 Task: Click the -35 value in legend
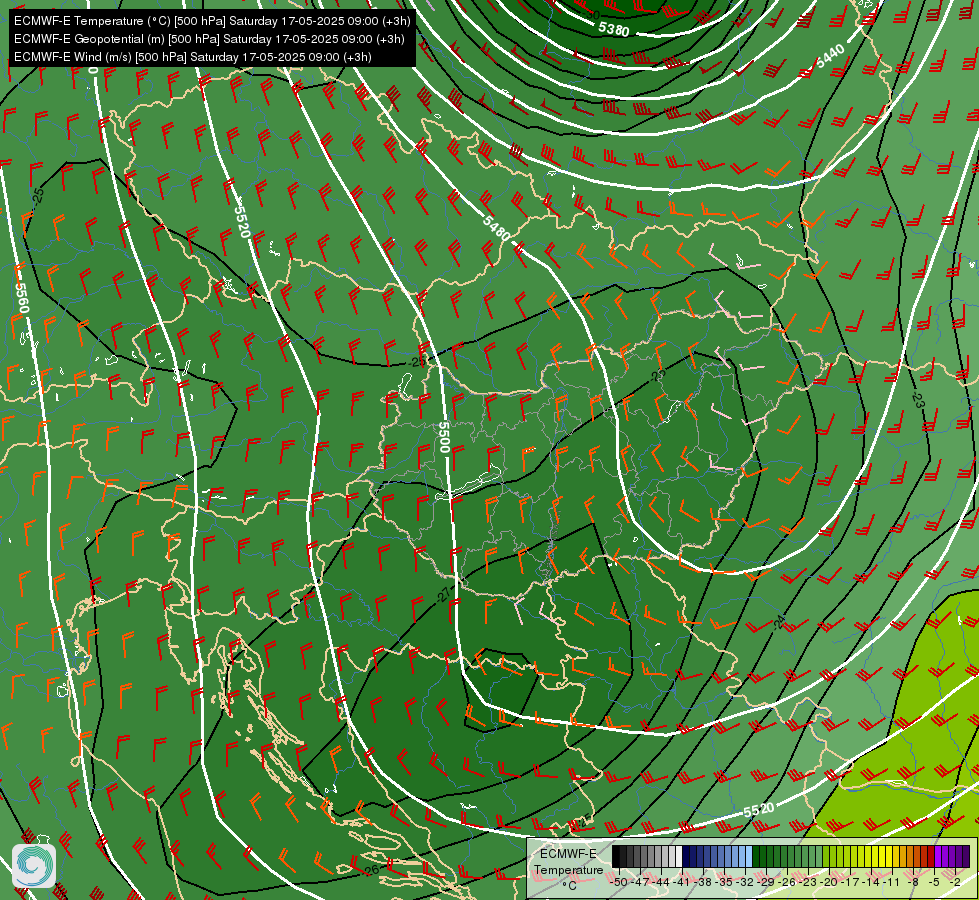[724, 882]
